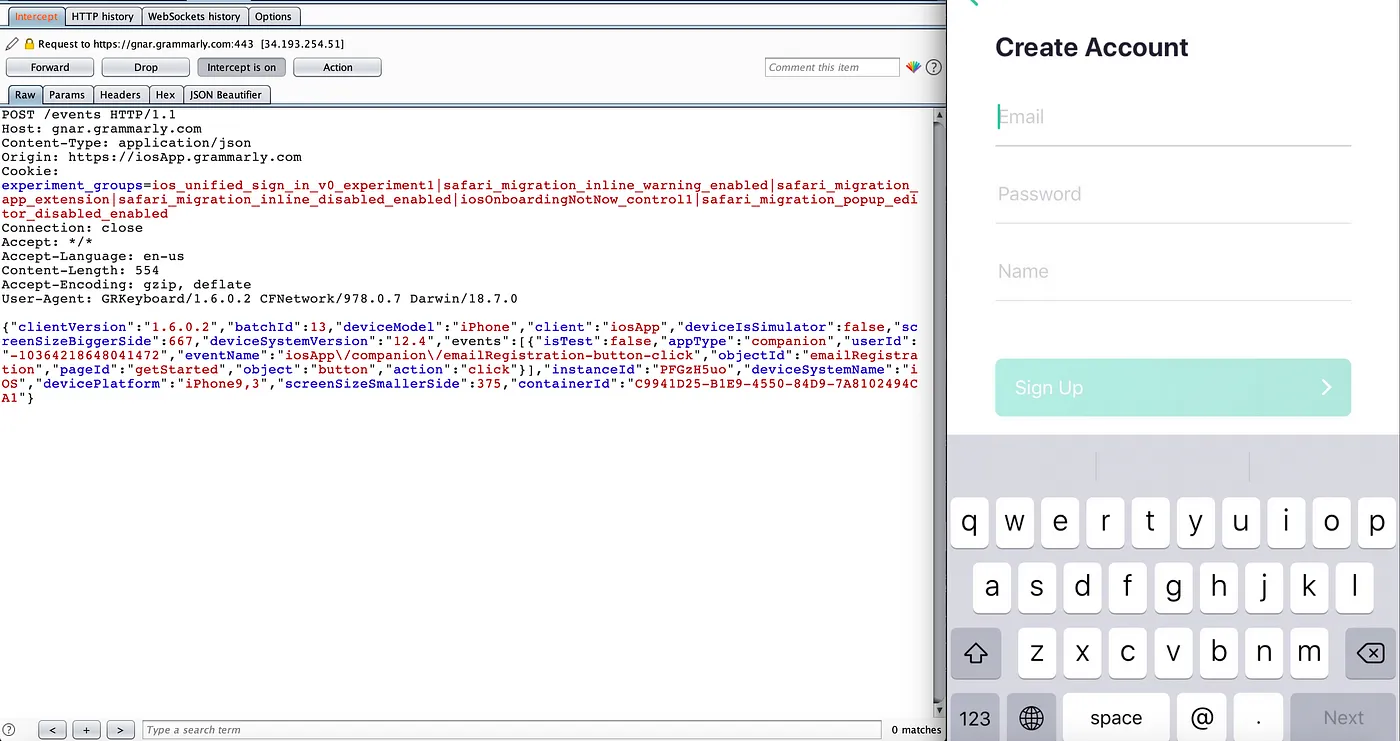Tap the y key
Image resolution: width=1400 pixels, height=741 pixels.
1196,522
